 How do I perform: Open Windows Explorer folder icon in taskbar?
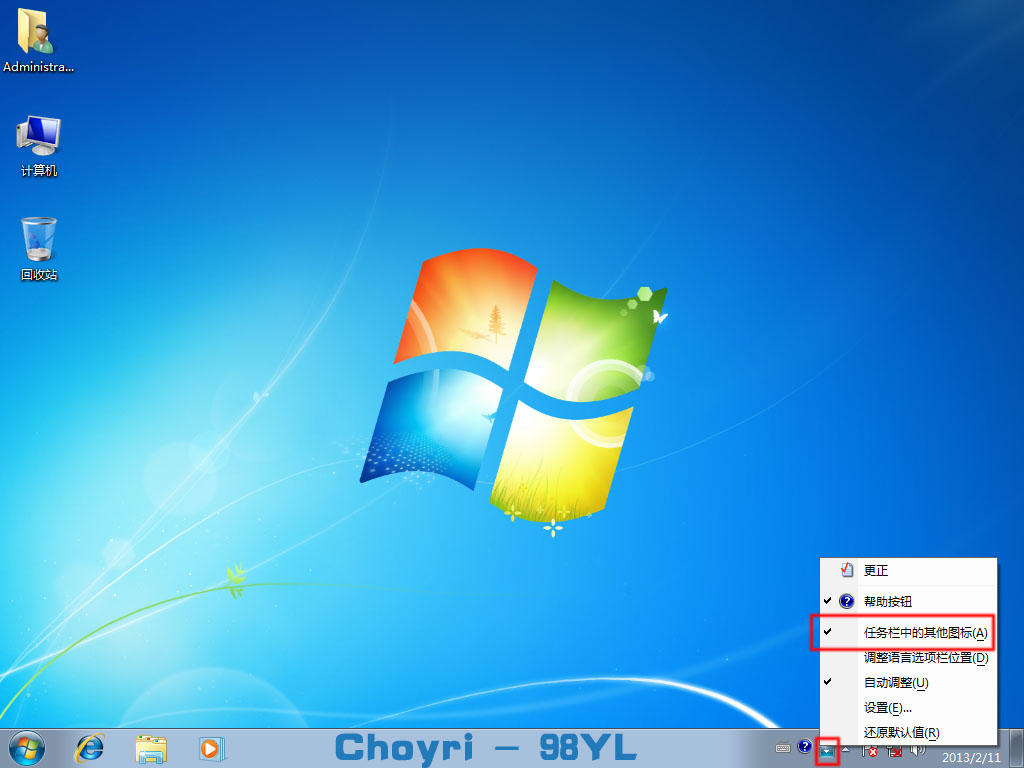click(151, 748)
